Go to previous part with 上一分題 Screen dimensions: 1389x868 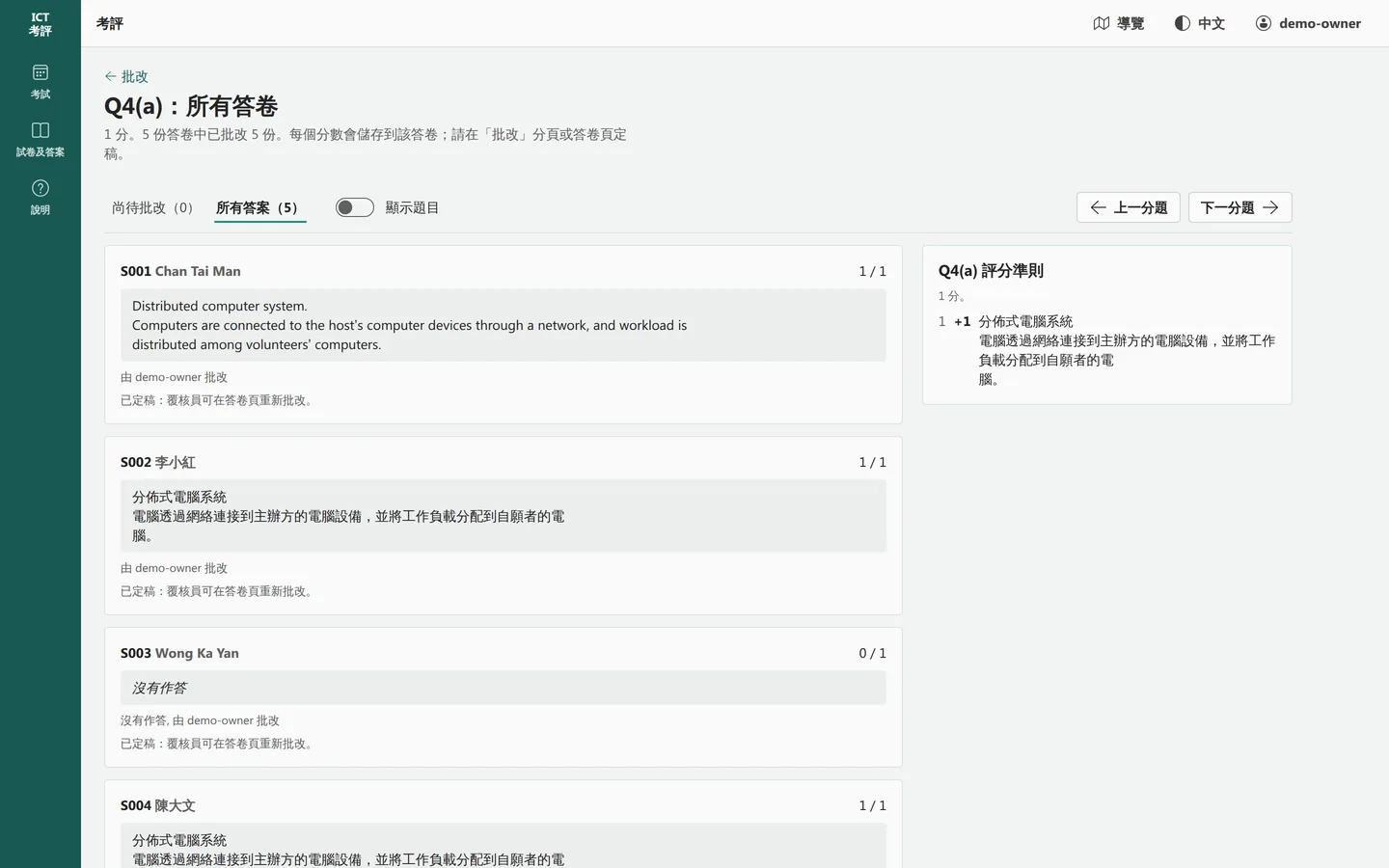click(1129, 207)
